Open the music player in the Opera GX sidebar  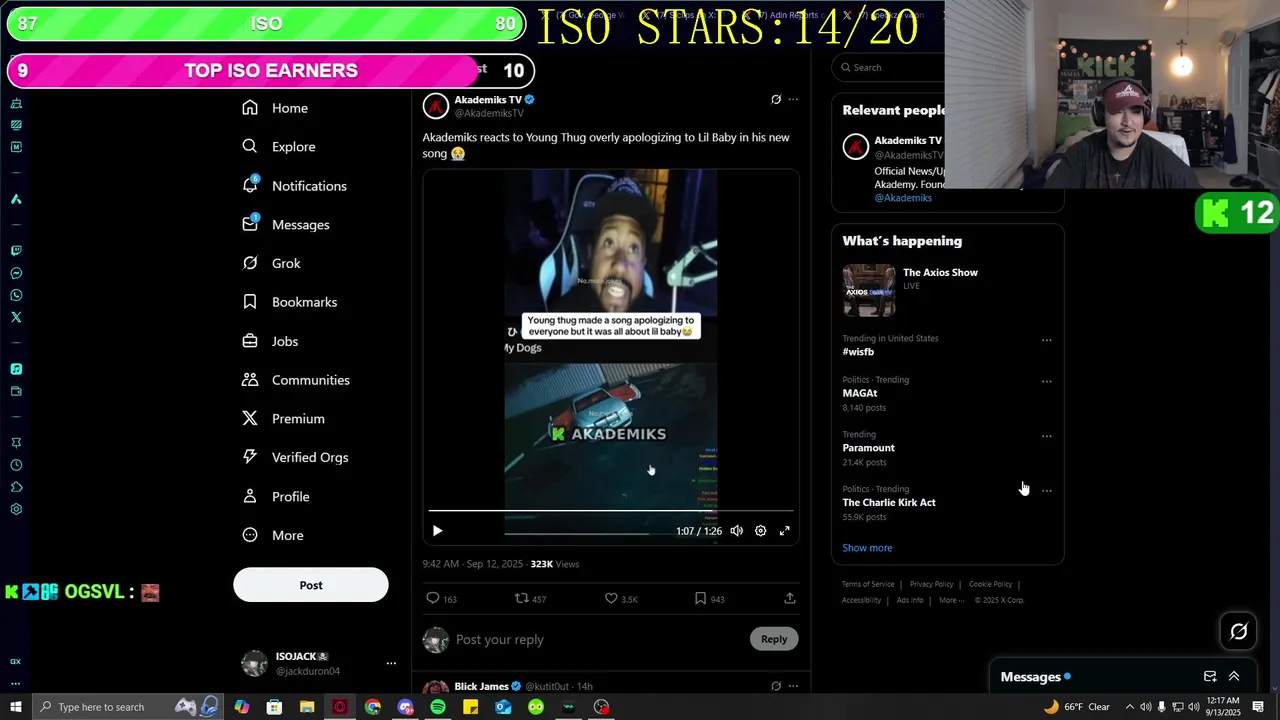[16, 369]
